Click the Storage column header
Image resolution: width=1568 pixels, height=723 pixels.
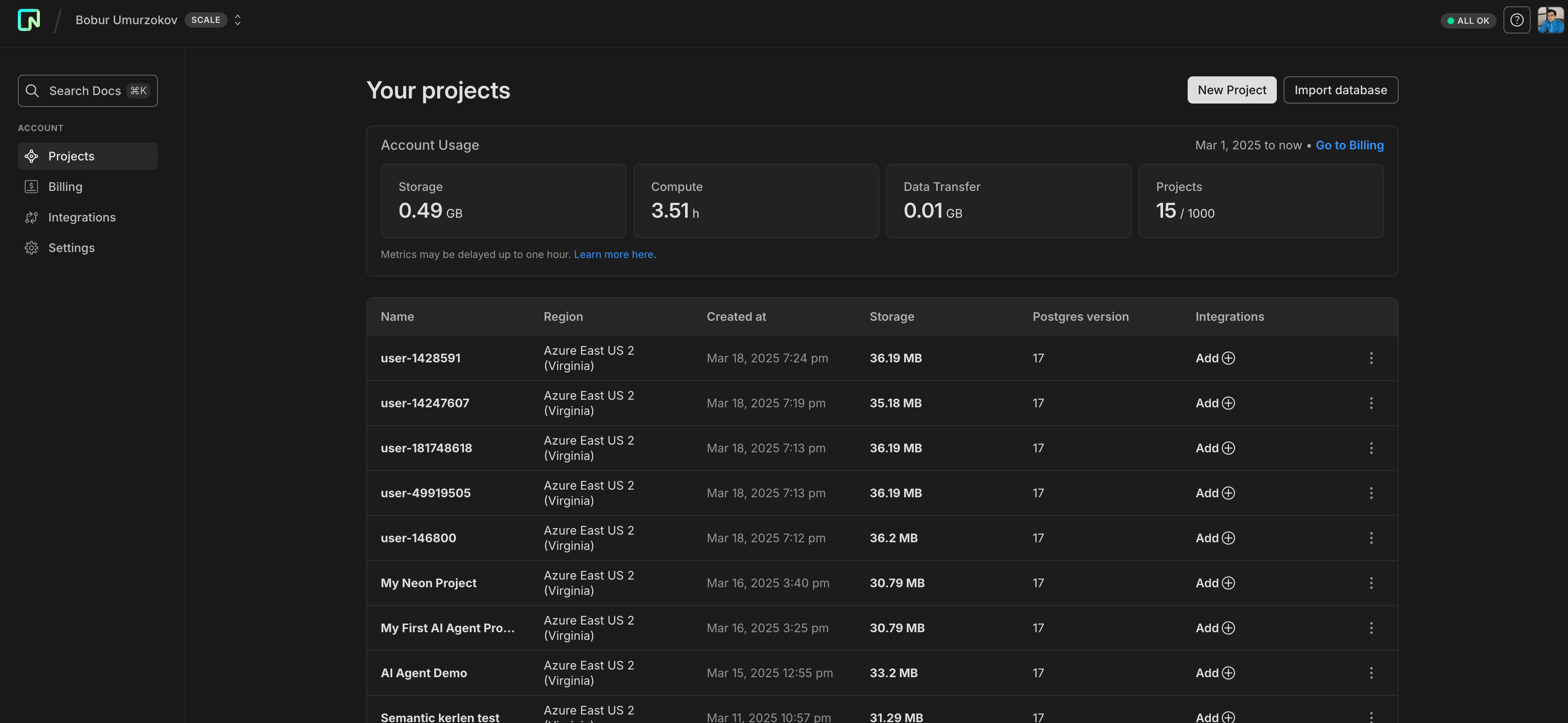[892, 317]
